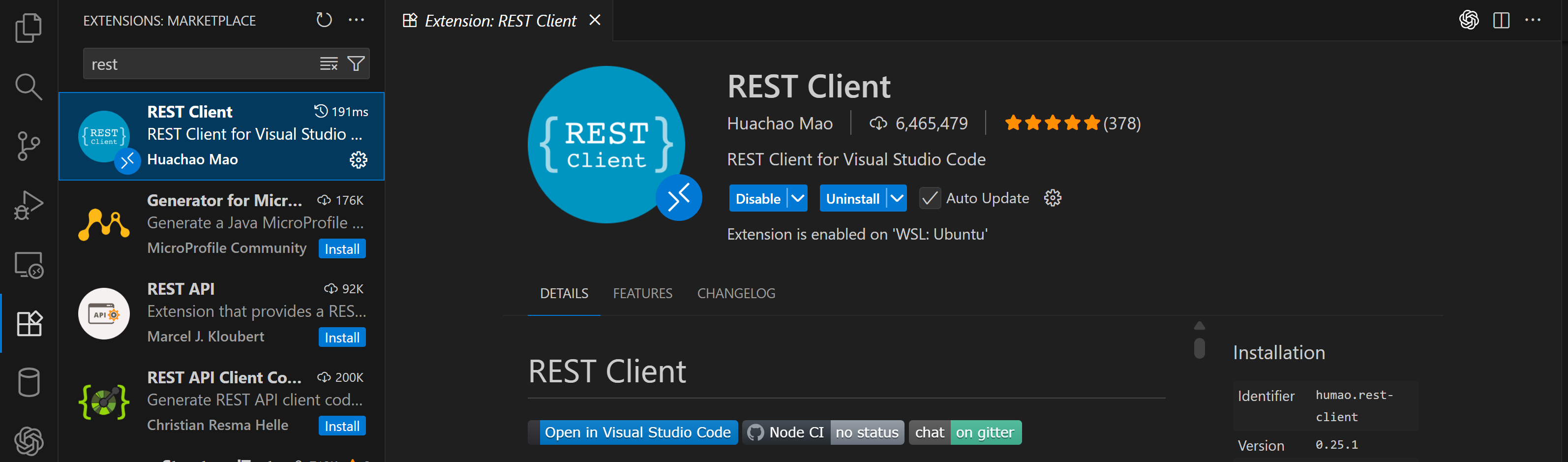
Task: Expand the Disable button dropdown arrow
Action: (797, 198)
